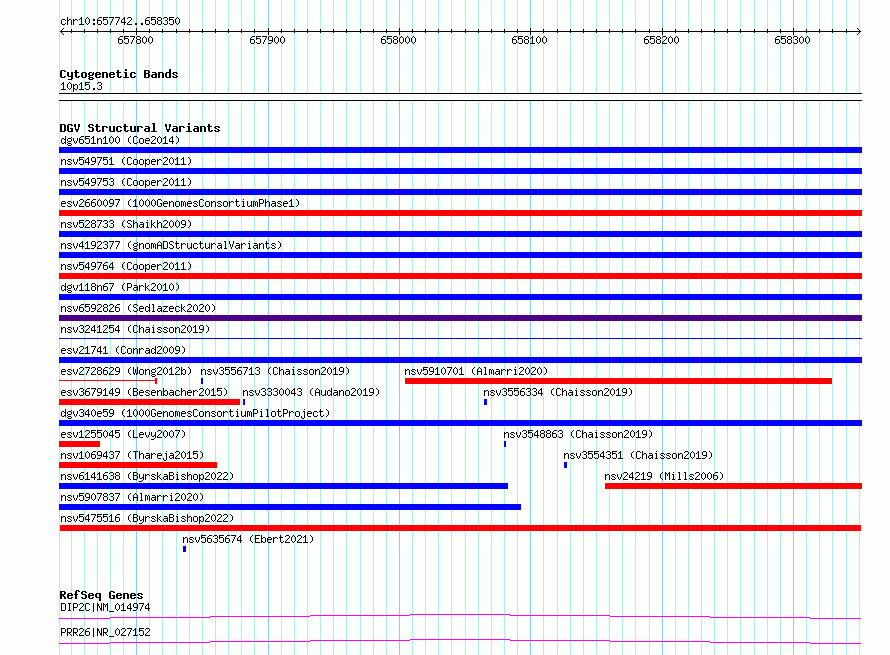Click the blue bar under nsv5907837
Viewport: 890px width, 655px height.
[290, 507]
